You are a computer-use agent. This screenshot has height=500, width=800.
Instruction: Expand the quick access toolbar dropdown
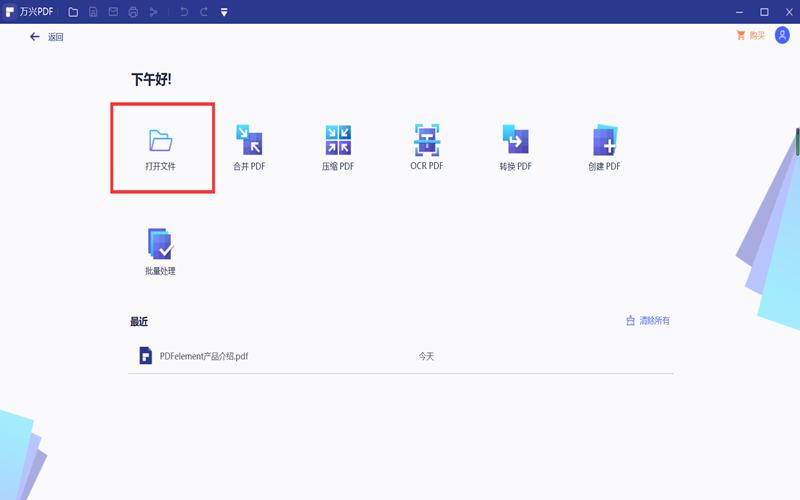pos(224,12)
